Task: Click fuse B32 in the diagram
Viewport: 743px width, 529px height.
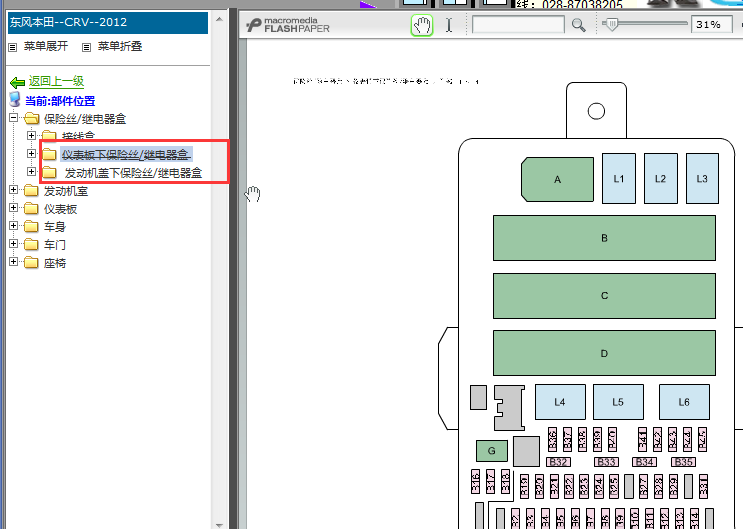Action: (x=558, y=462)
